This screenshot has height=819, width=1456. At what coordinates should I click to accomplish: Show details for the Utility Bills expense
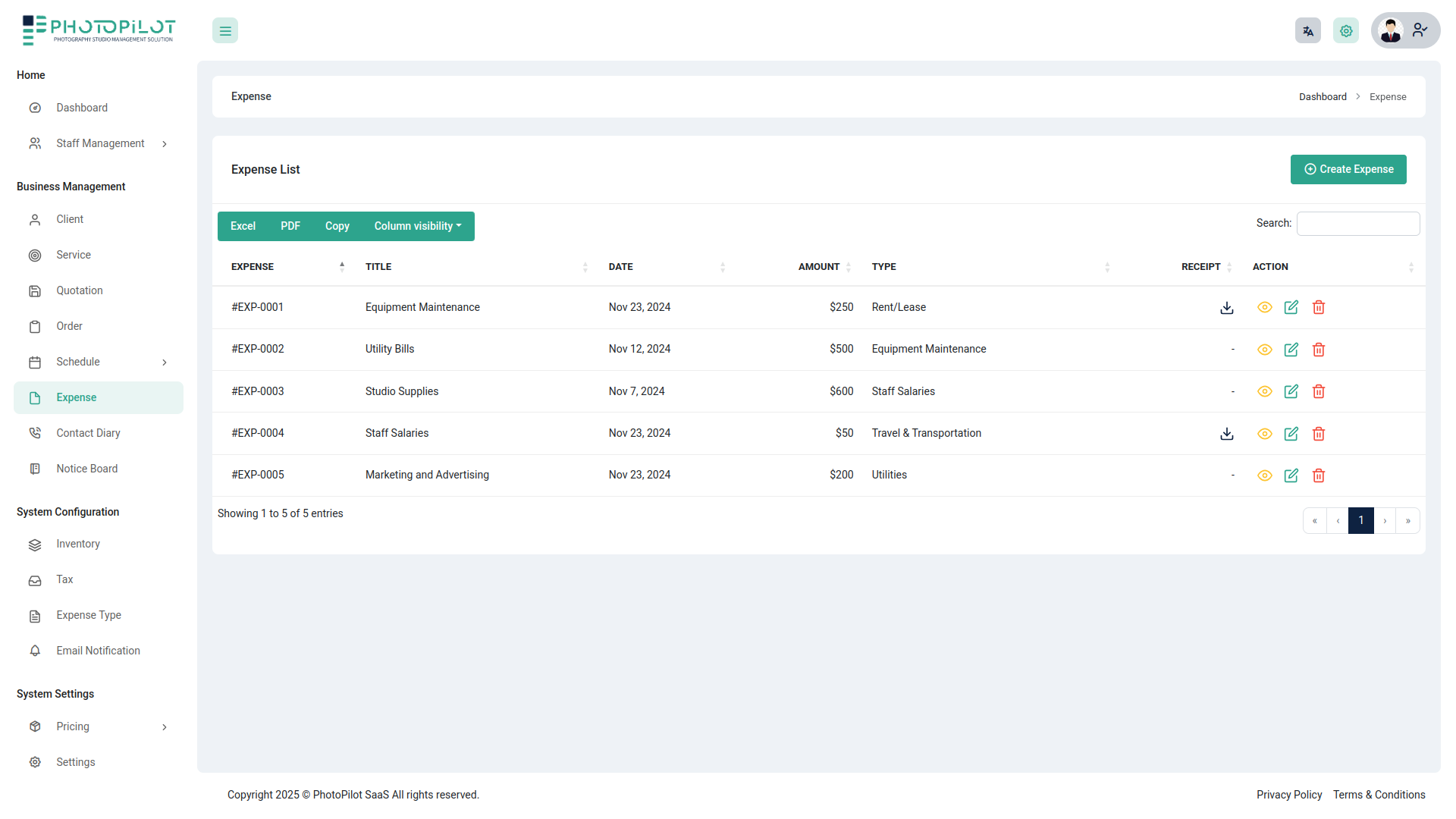[x=1265, y=350]
